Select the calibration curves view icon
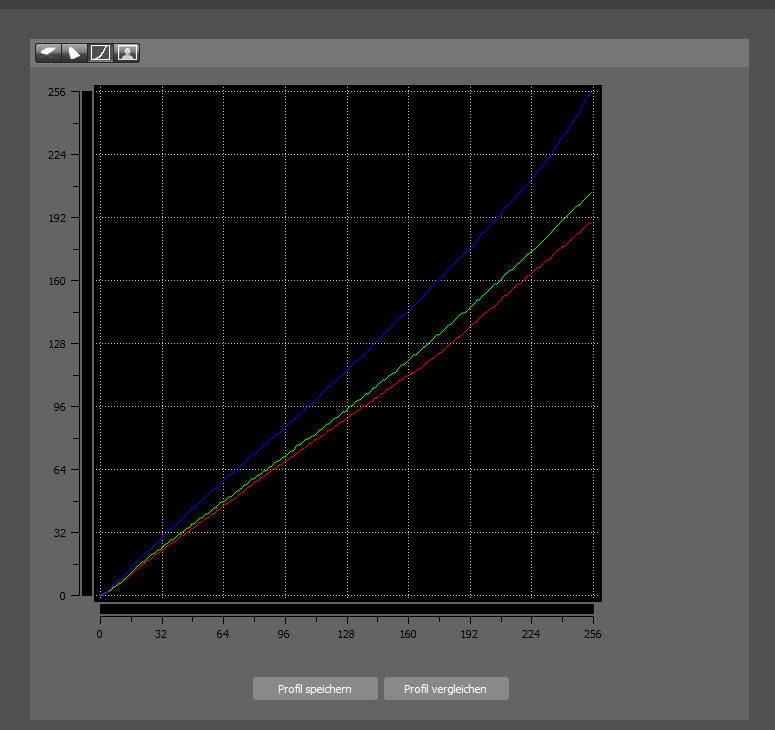This screenshot has height=730, width=775. (100, 53)
